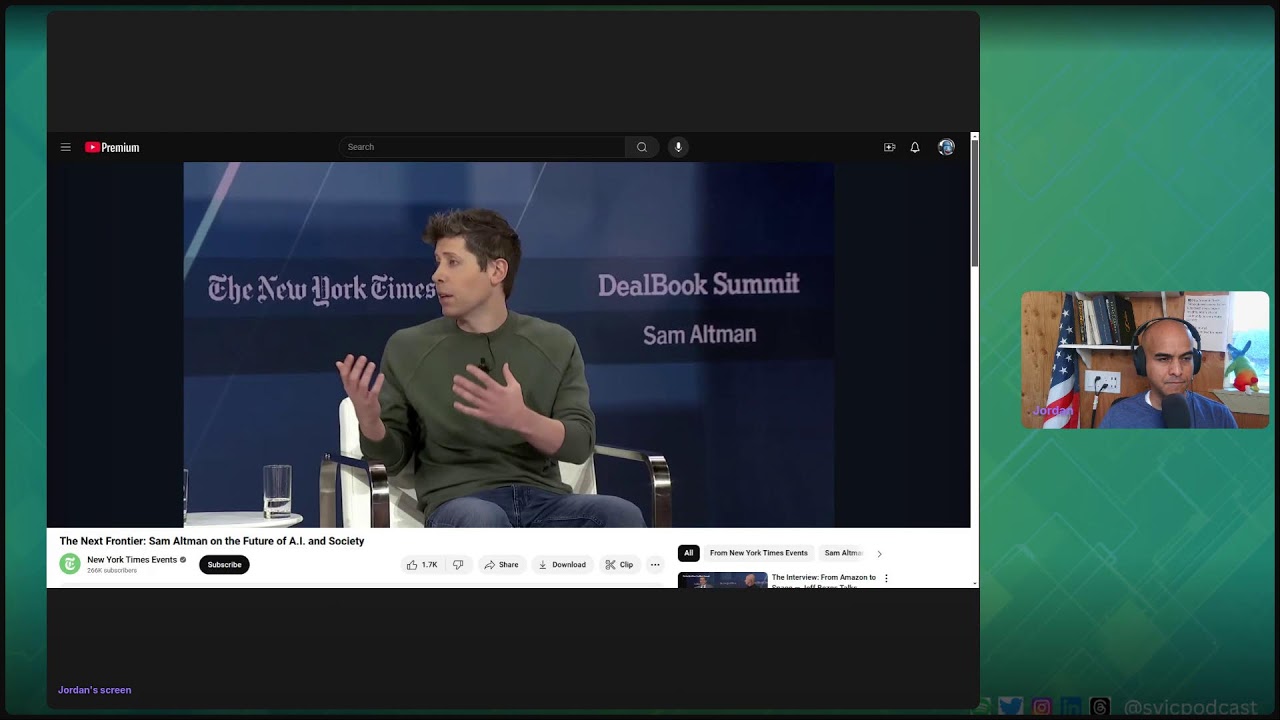Download the video
Viewport: 1280px width, 720px height.
562,565
